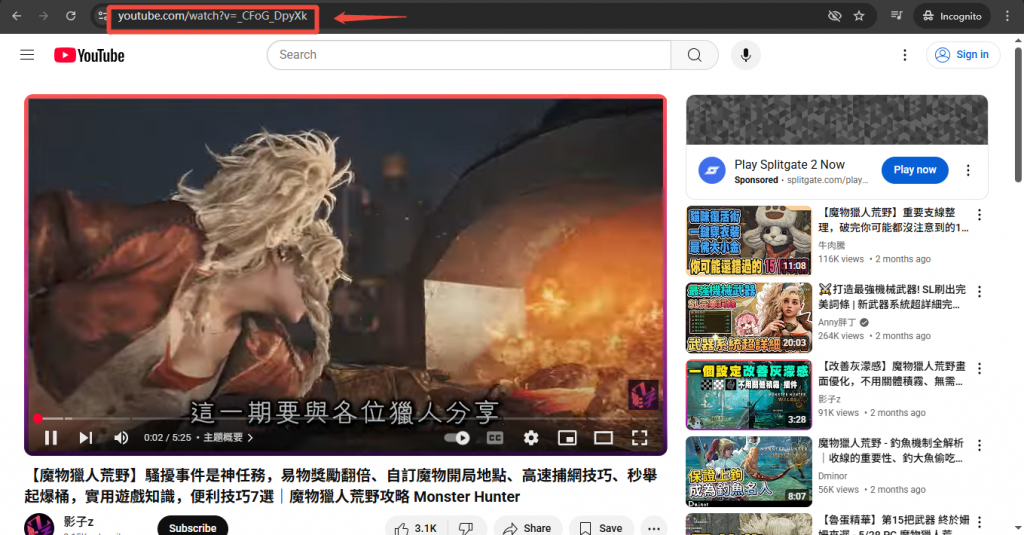The image size is (1024, 535).
Task: Click the Anny胖丁 channel name
Action: coord(837,322)
